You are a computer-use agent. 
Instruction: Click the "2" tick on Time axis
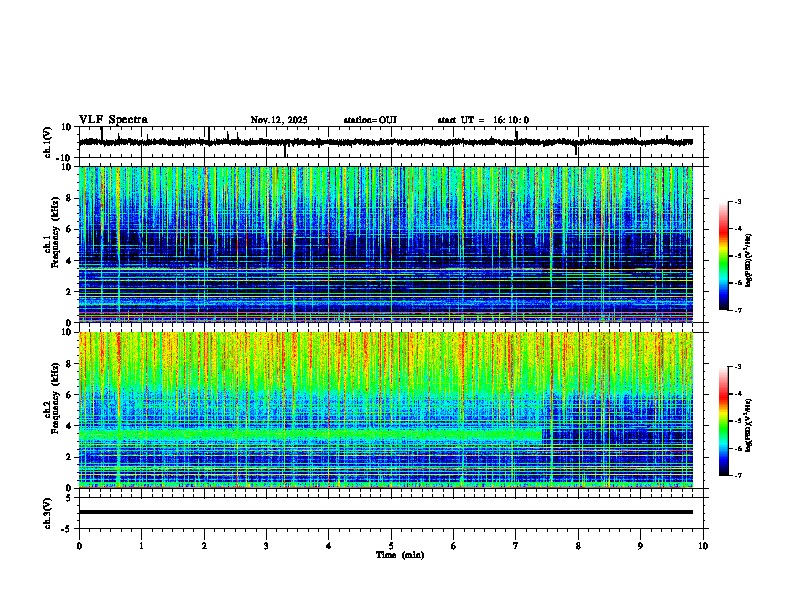(204, 546)
